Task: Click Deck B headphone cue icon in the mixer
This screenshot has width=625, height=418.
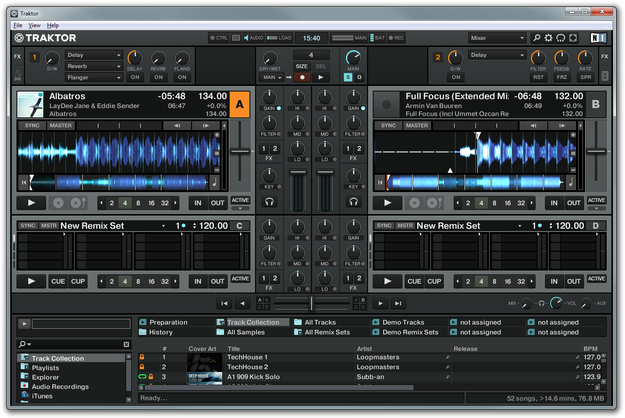Action: pyautogui.click(x=354, y=202)
